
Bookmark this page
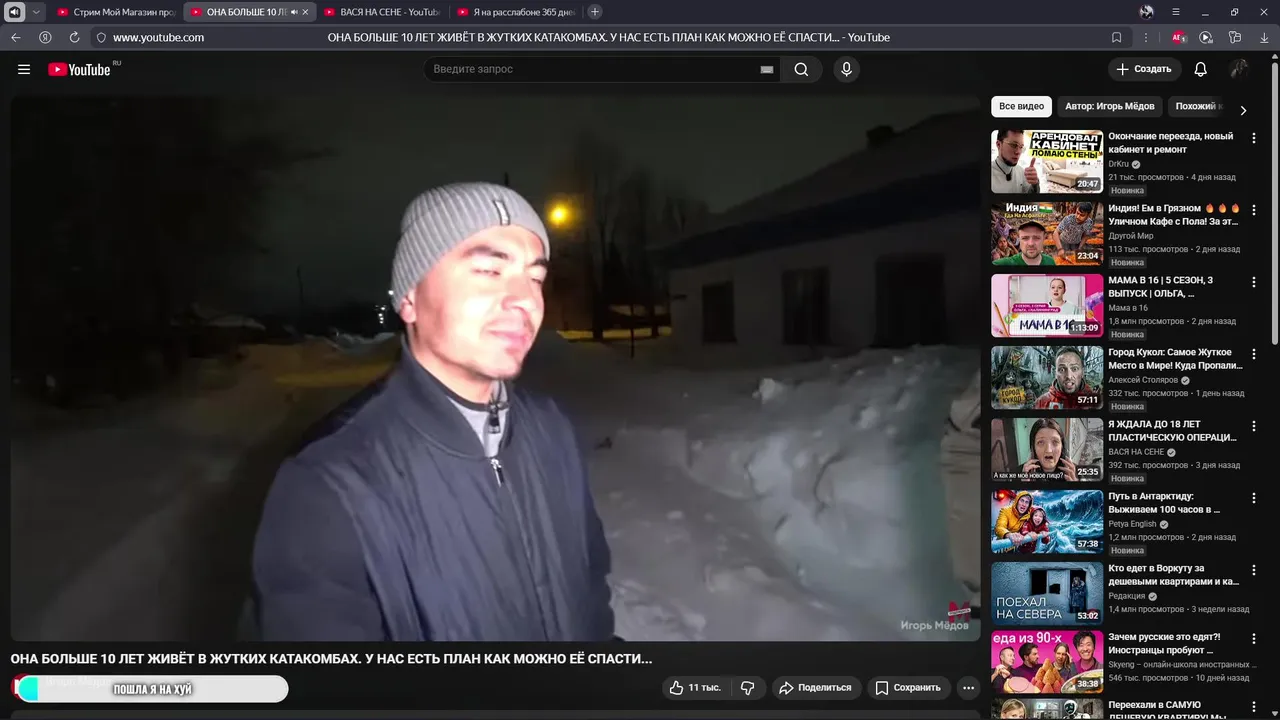pos(1117,37)
